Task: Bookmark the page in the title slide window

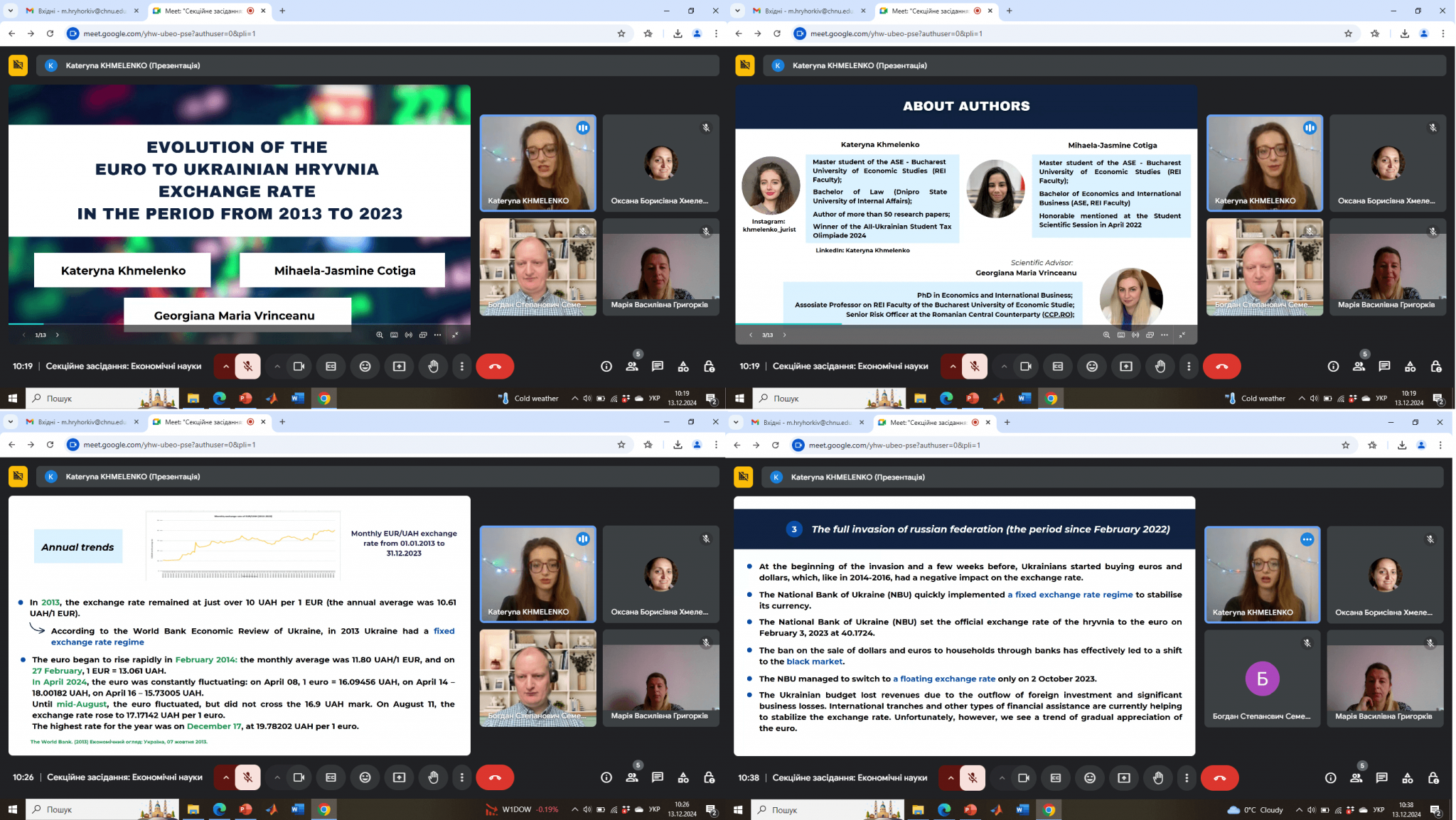Action: point(621,33)
